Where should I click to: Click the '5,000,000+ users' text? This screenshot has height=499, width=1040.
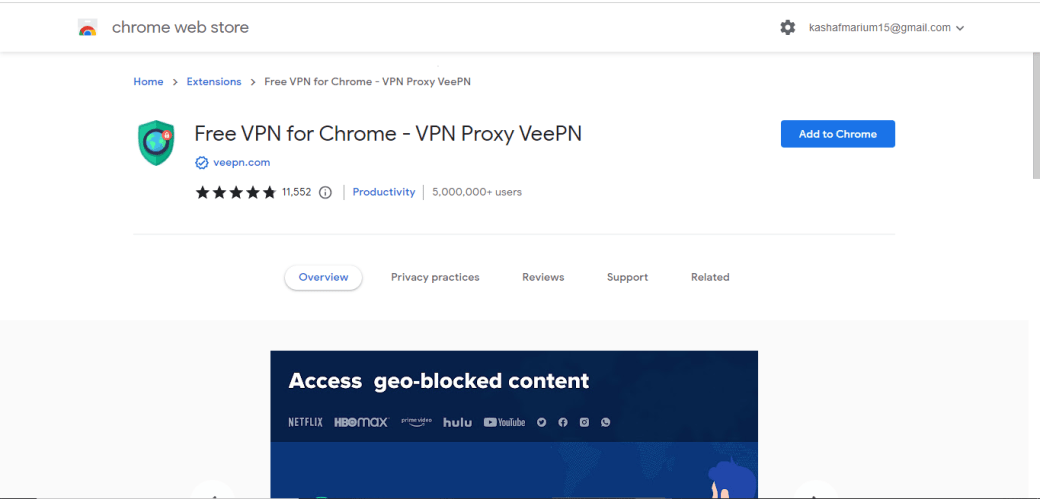[477, 192]
